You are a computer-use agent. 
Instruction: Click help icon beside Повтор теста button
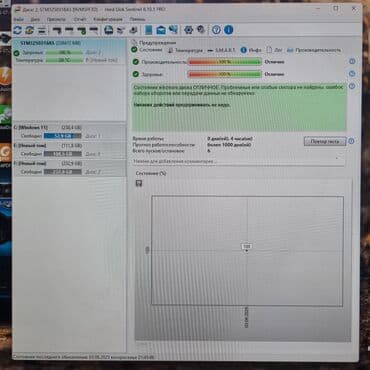pos(352,141)
